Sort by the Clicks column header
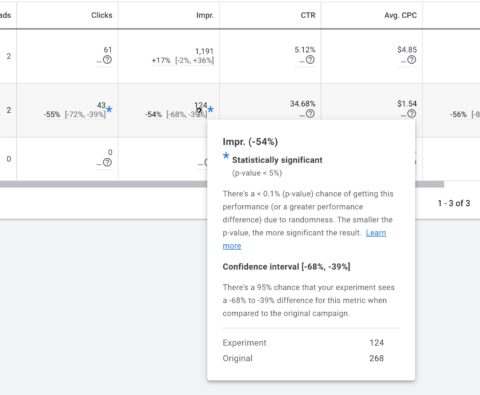 (102, 15)
